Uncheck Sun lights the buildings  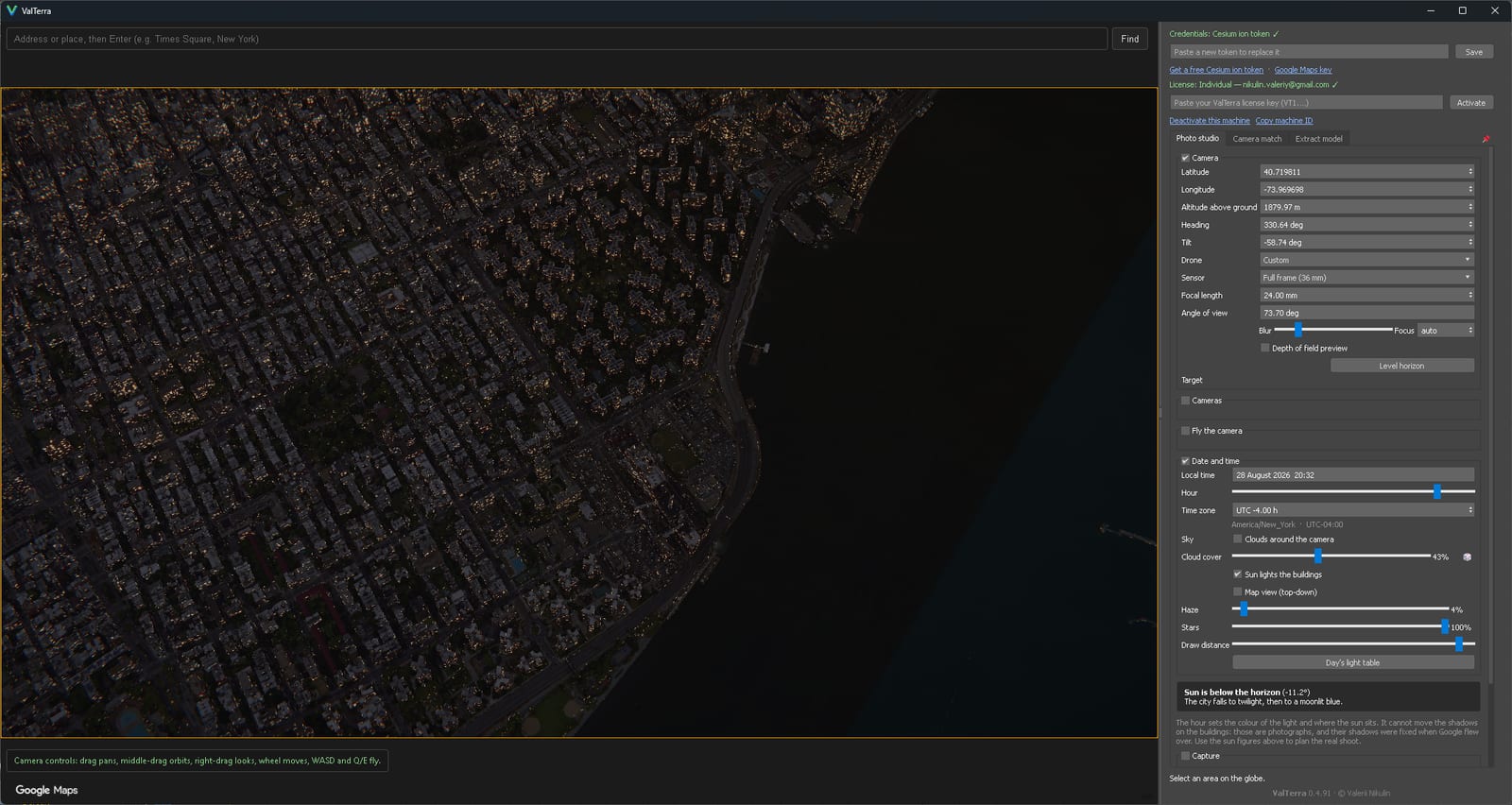(1238, 574)
